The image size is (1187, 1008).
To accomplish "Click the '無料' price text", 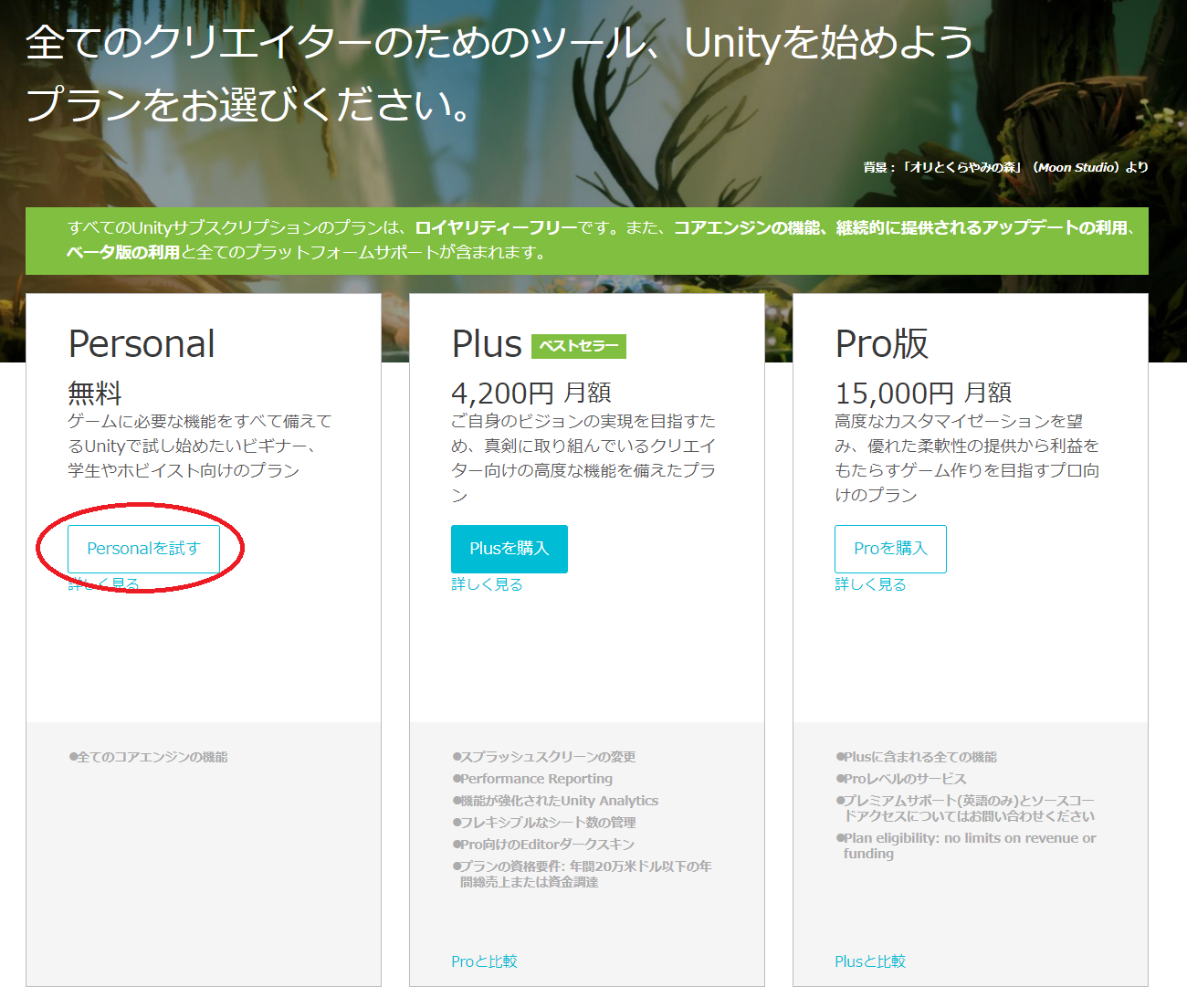I will (x=95, y=394).
